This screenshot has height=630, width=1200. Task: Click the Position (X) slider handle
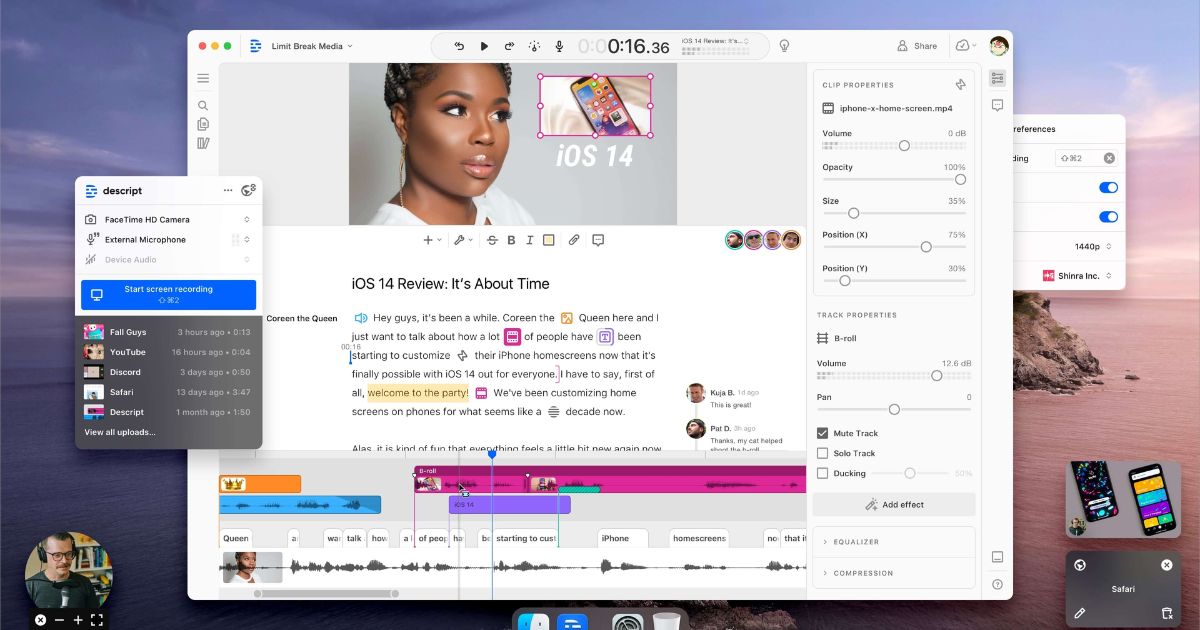(926, 246)
